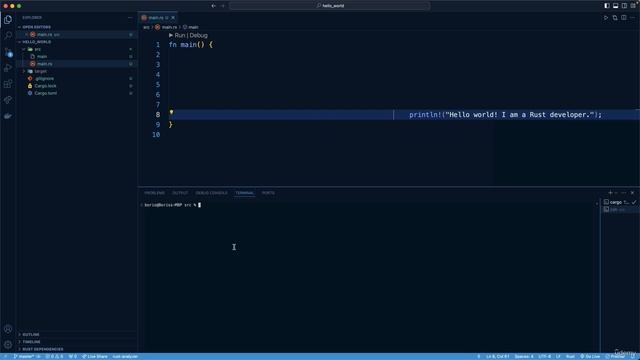Open the Search view in activity bar
640x360 pixels.
click(8, 36)
